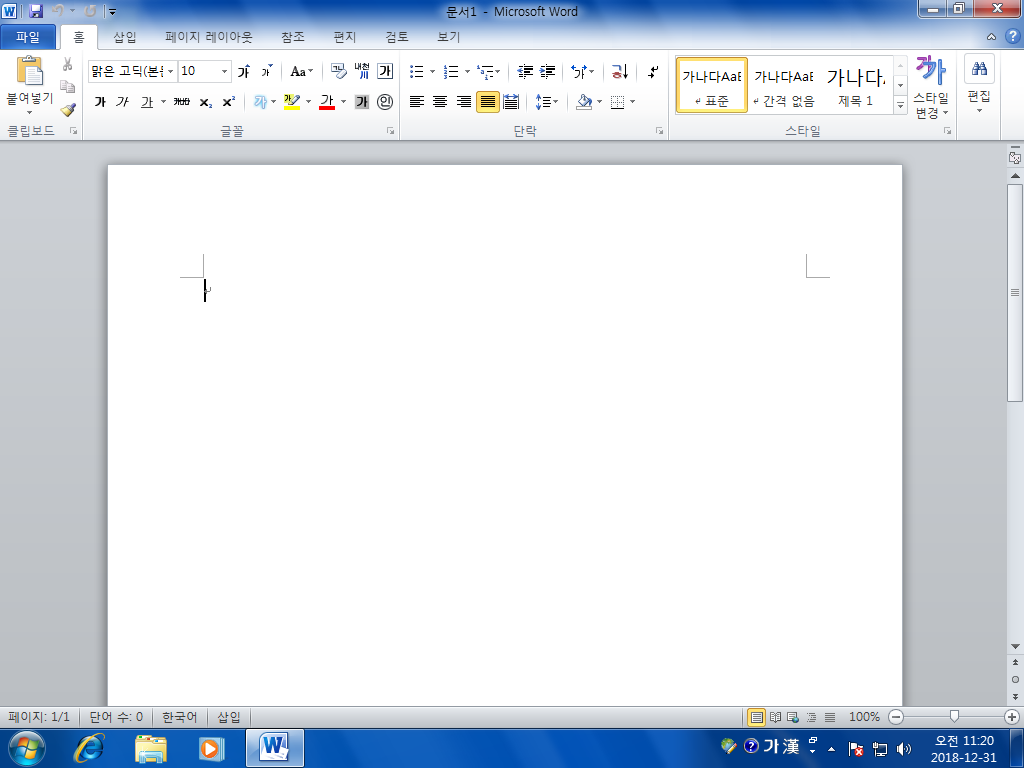Click the 한국어 language status button
The height and width of the screenshot is (768, 1024).
tap(179, 717)
